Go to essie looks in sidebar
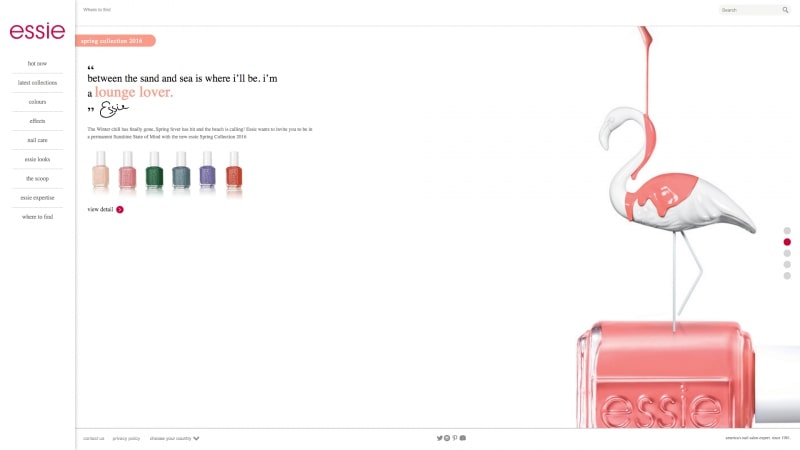800x450 pixels. click(37, 159)
